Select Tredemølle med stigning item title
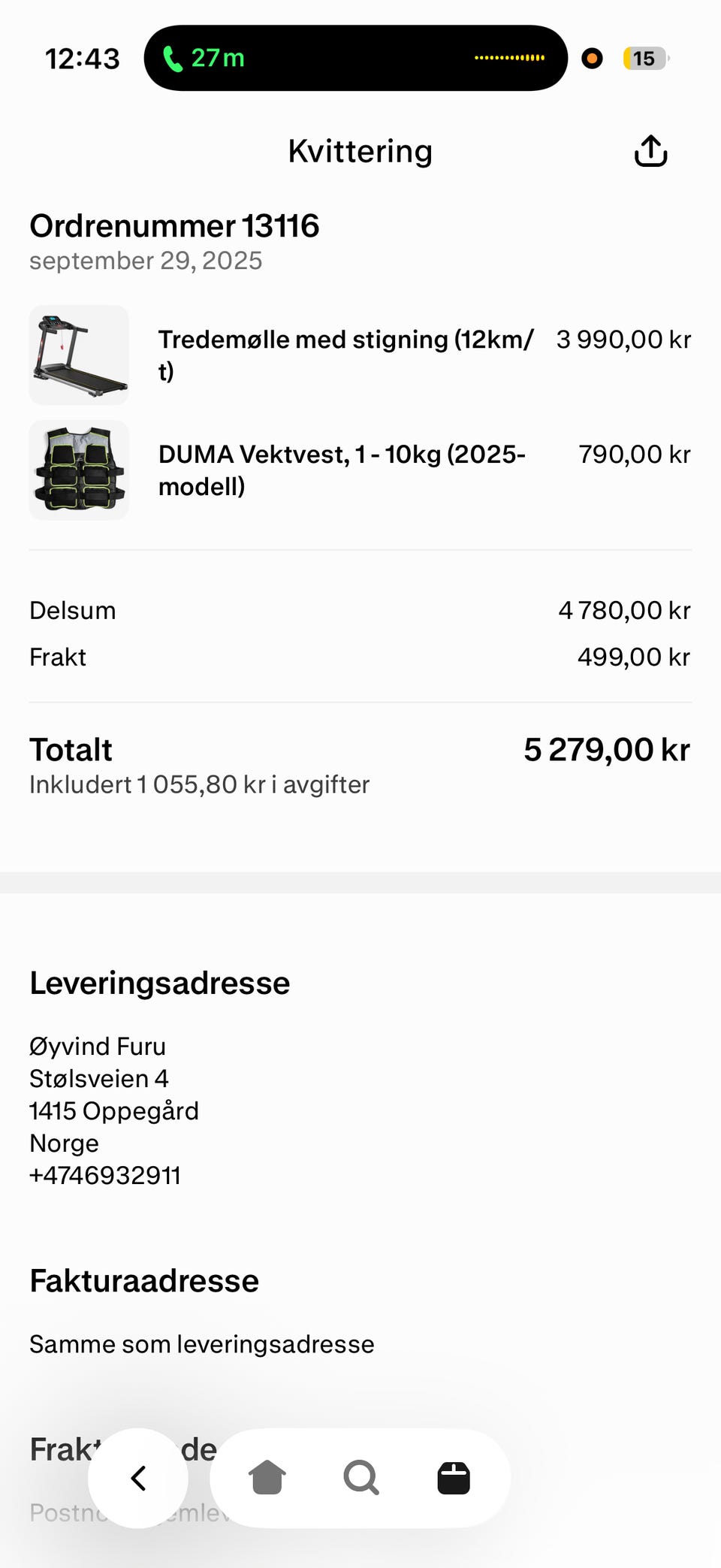The image size is (721, 1568). 345,355
